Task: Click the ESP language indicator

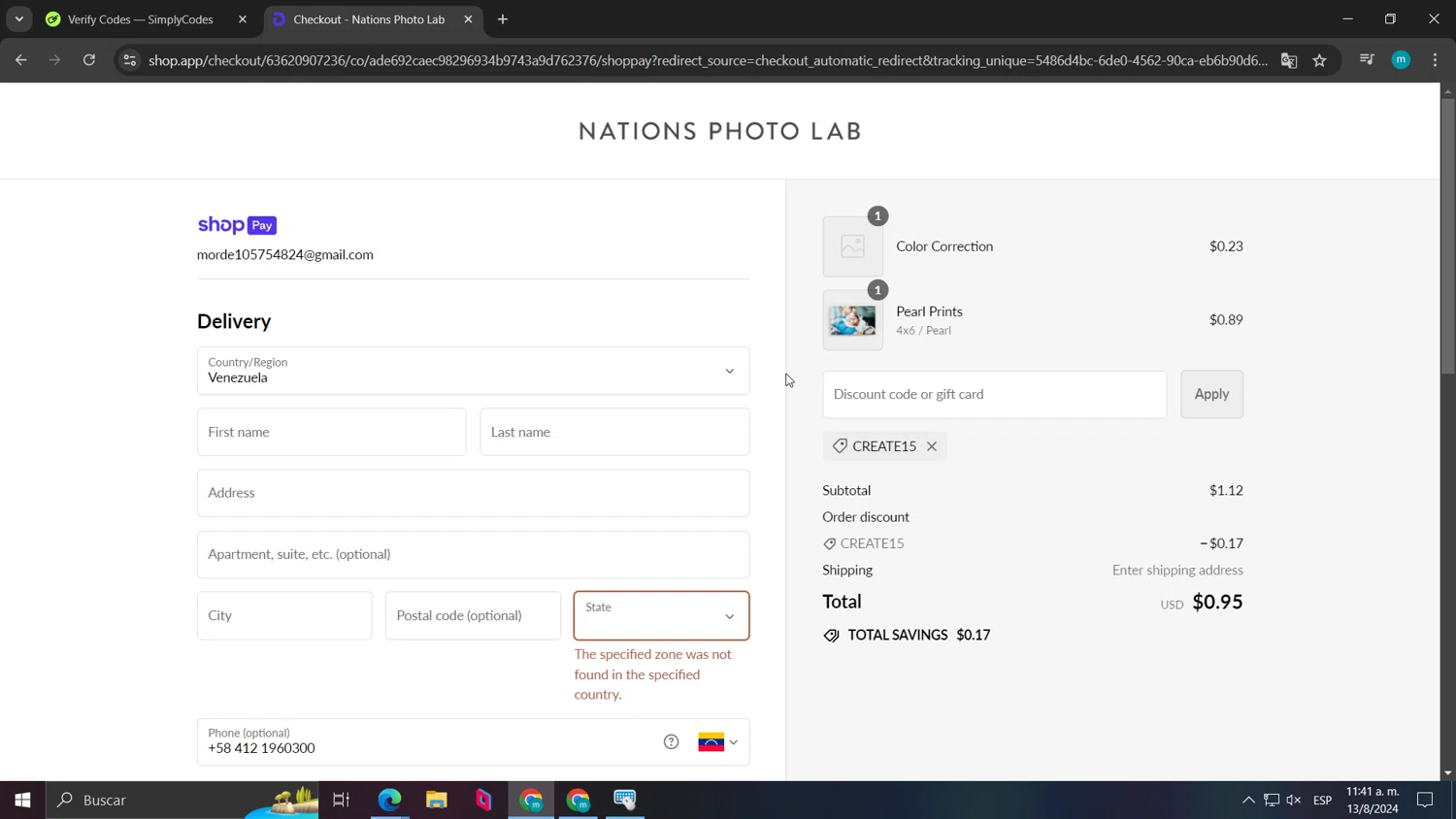Action: pyautogui.click(x=1322, y=800)
